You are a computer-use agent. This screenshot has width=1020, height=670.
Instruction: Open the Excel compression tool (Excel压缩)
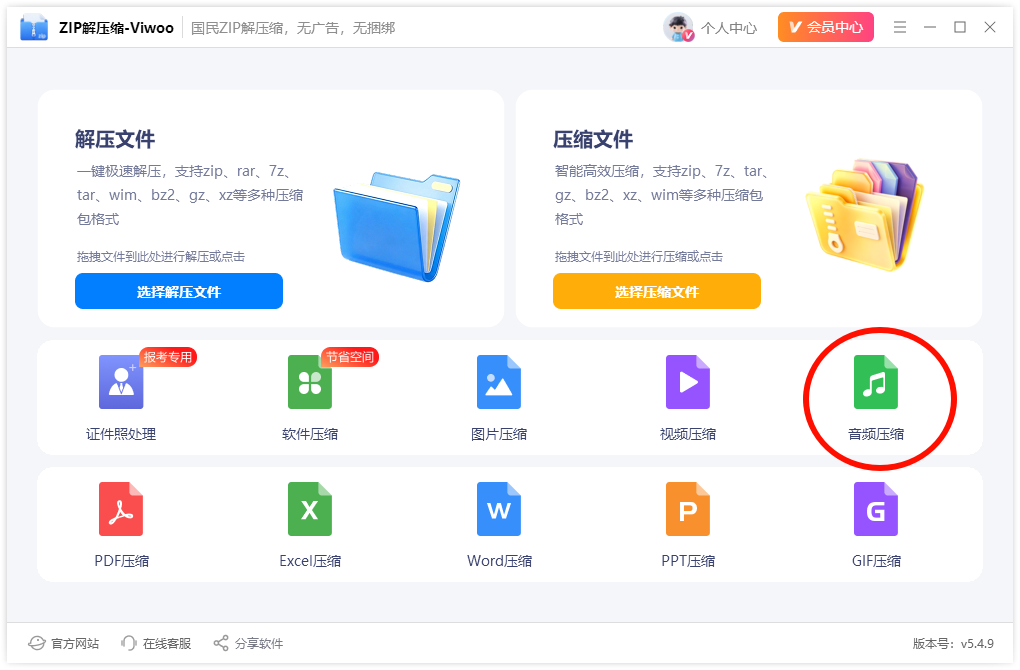click(x=310, y=524)
